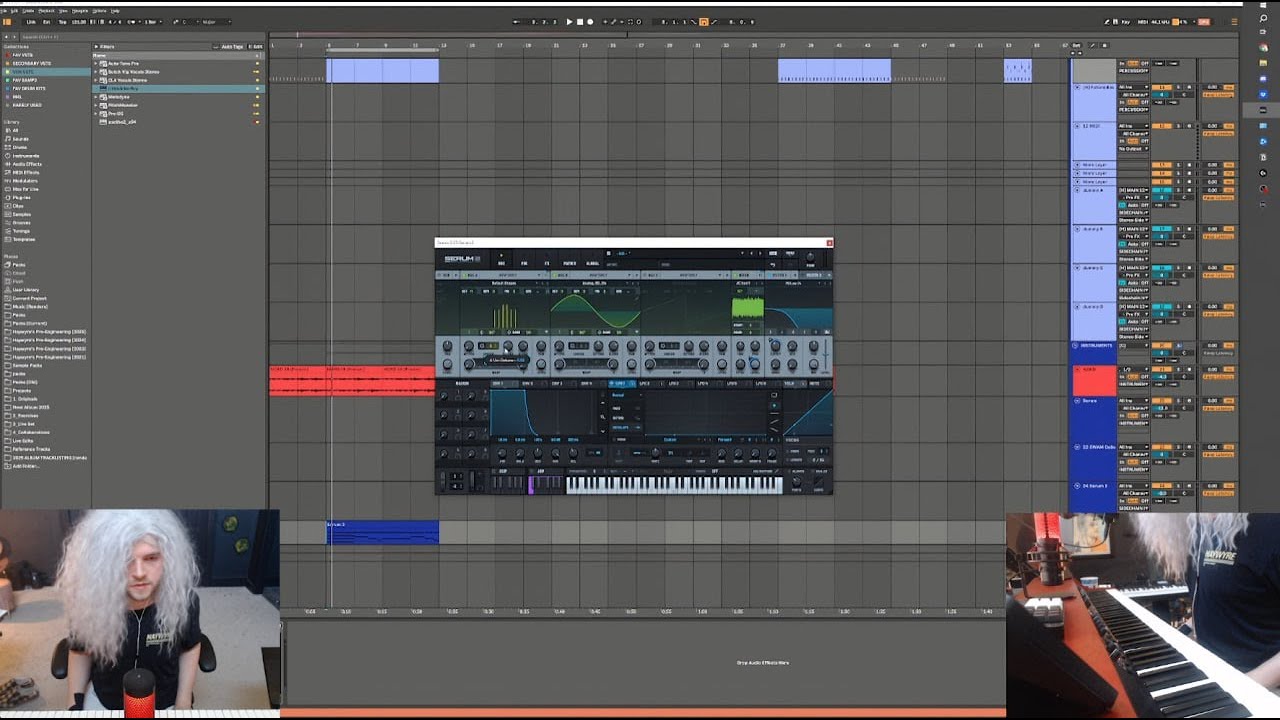Click the Serum on-screen piano keyboard
The height and width of the screenshot is (720, 1280).
pos(674,484)
